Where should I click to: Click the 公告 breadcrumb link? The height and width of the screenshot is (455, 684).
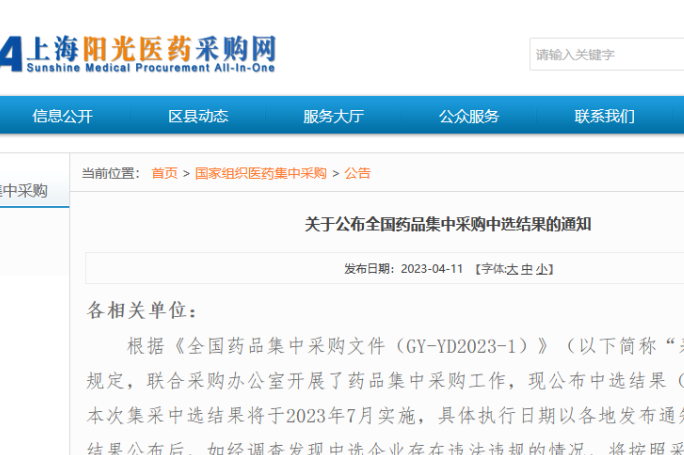click(357, 173)
